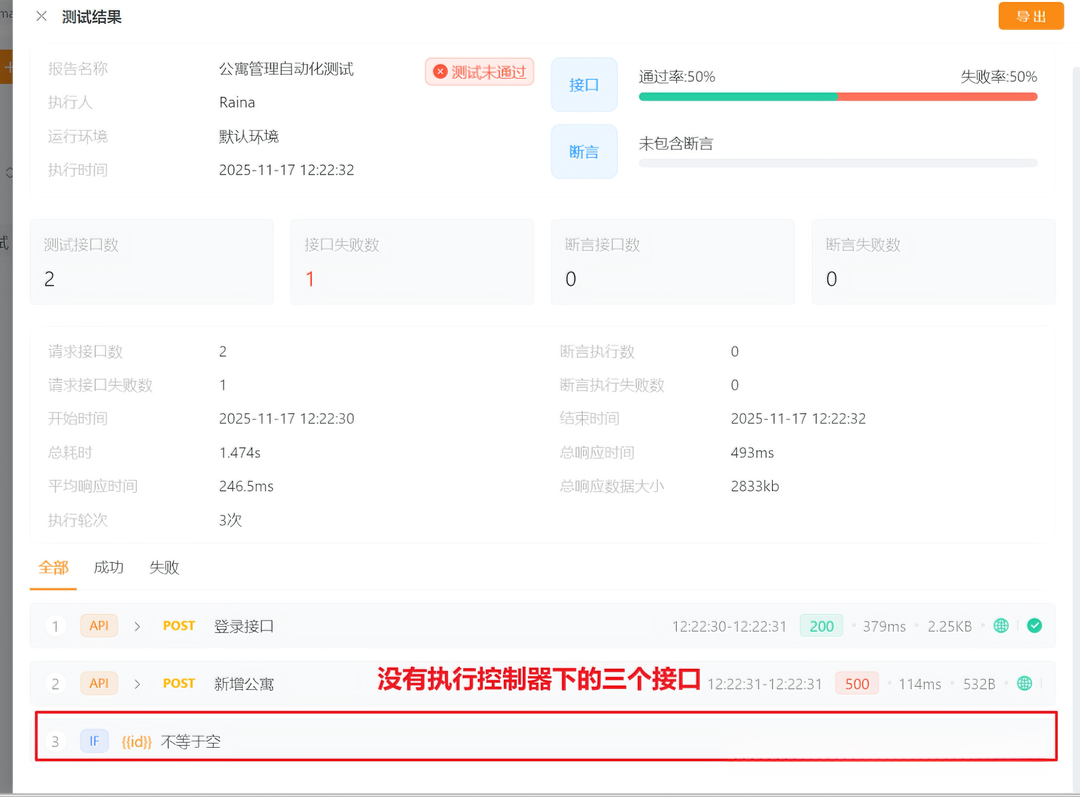Screen dimensions: 1080x797
Task: Click the 断言失败数 card
Action: pyautogui.click(x=933, y=262)
